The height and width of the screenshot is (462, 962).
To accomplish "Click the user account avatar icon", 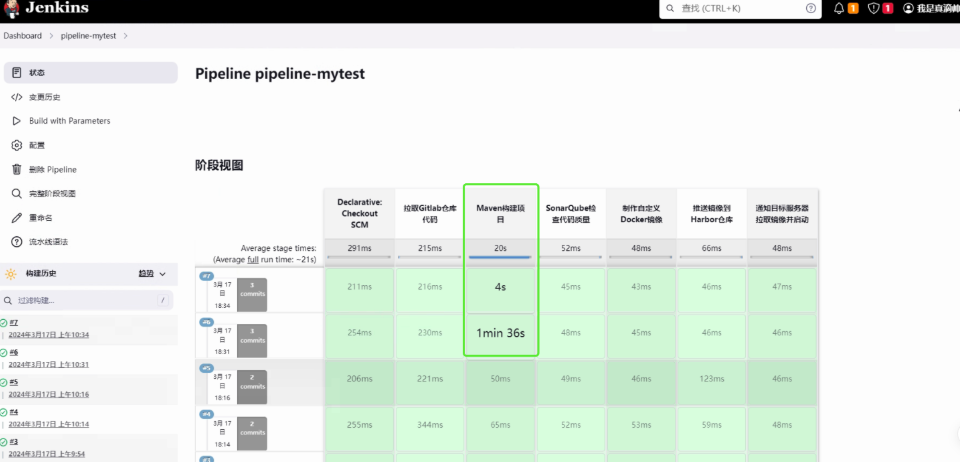I will [908, 9].
